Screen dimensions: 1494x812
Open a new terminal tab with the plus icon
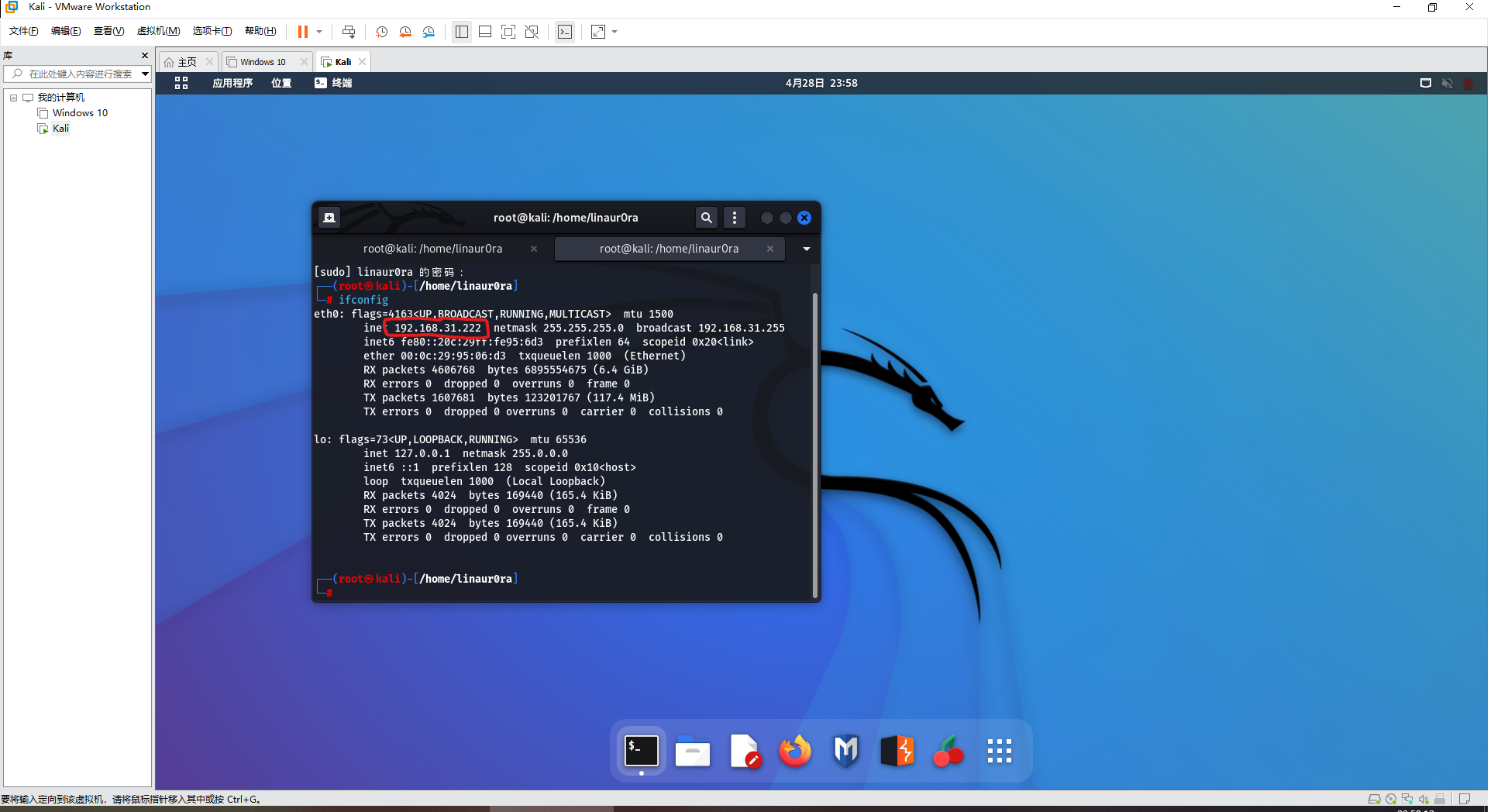click(x=329, y=218)
